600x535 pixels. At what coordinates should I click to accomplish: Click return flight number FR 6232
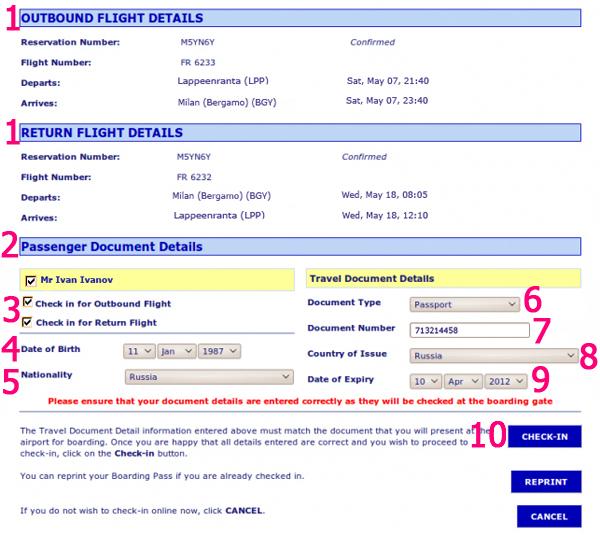click(194, 177)
